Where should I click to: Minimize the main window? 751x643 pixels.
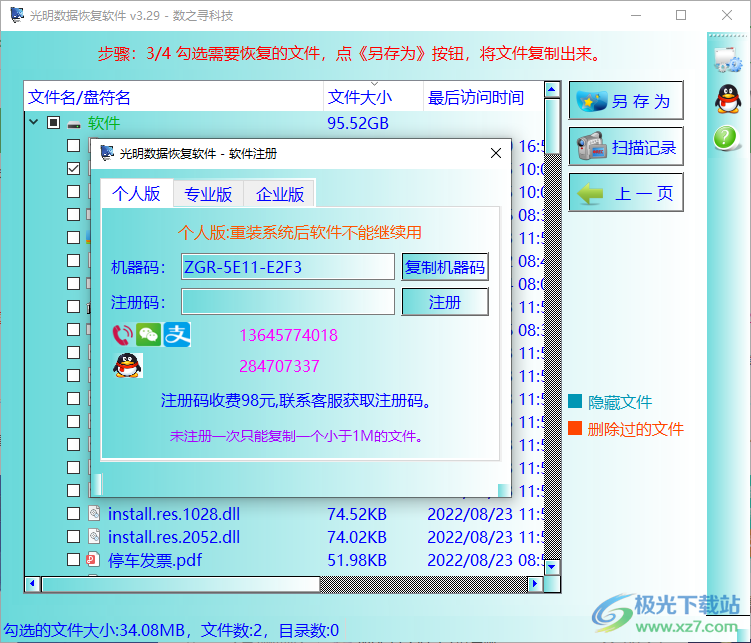pyautogui.click(x=636, y=15)
